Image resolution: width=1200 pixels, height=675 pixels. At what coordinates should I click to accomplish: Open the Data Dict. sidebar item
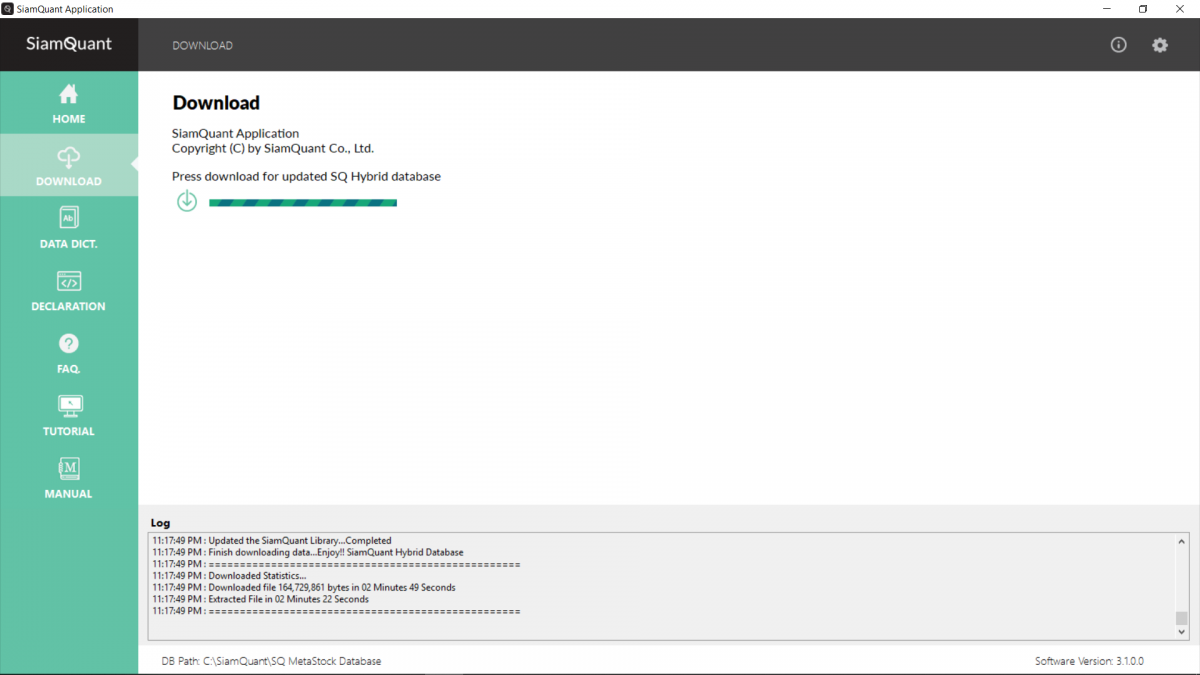(68, 228)
